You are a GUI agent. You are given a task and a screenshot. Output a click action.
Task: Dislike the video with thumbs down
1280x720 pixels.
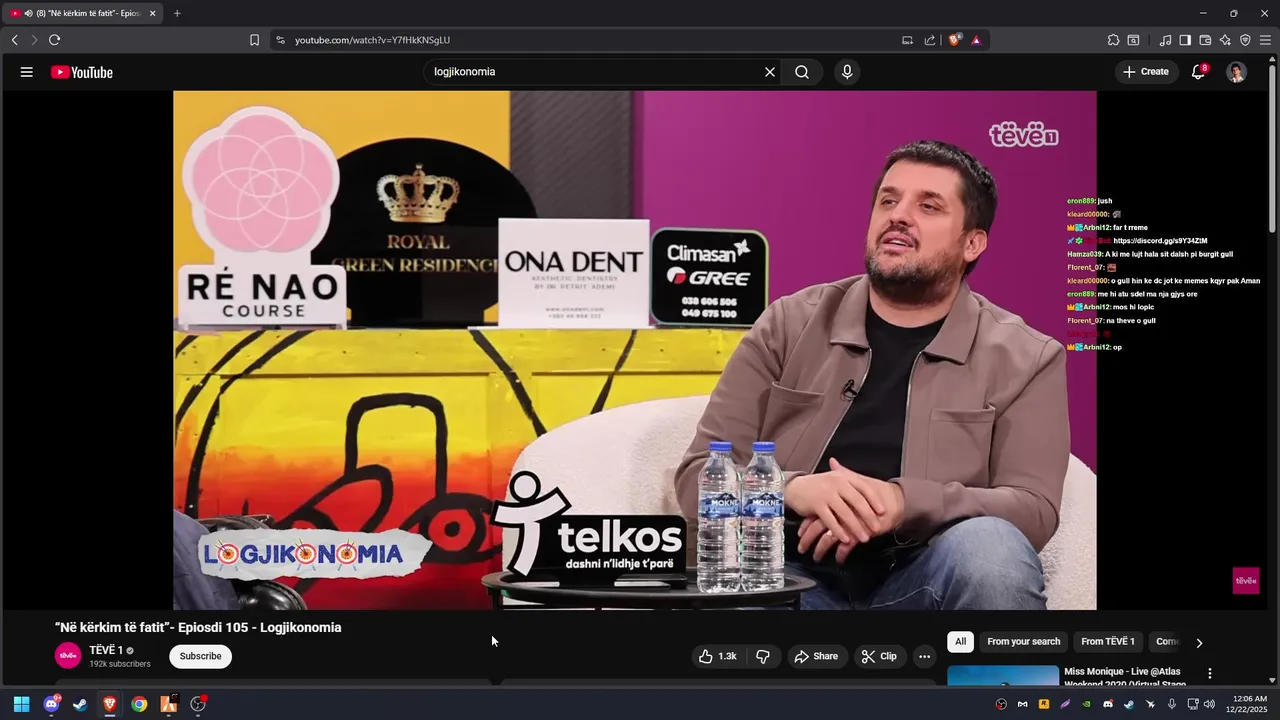[763, 656]
